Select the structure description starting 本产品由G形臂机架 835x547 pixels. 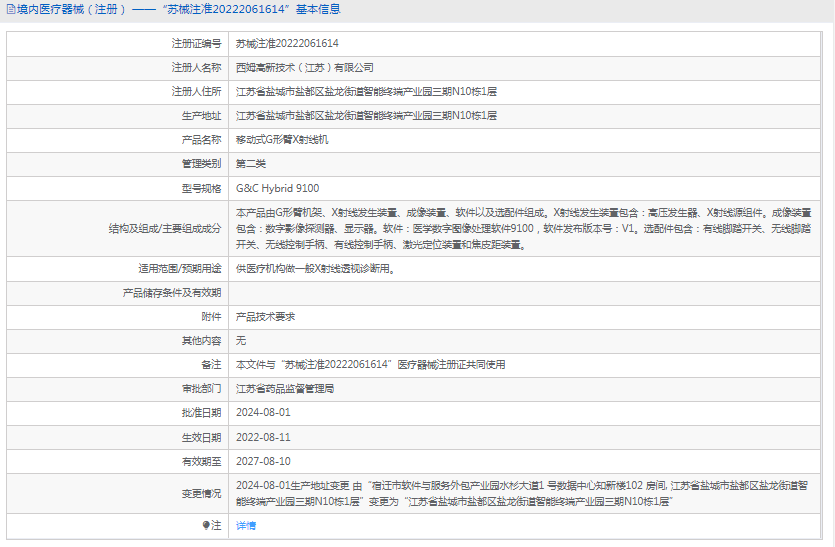click(x=523, y=229)
